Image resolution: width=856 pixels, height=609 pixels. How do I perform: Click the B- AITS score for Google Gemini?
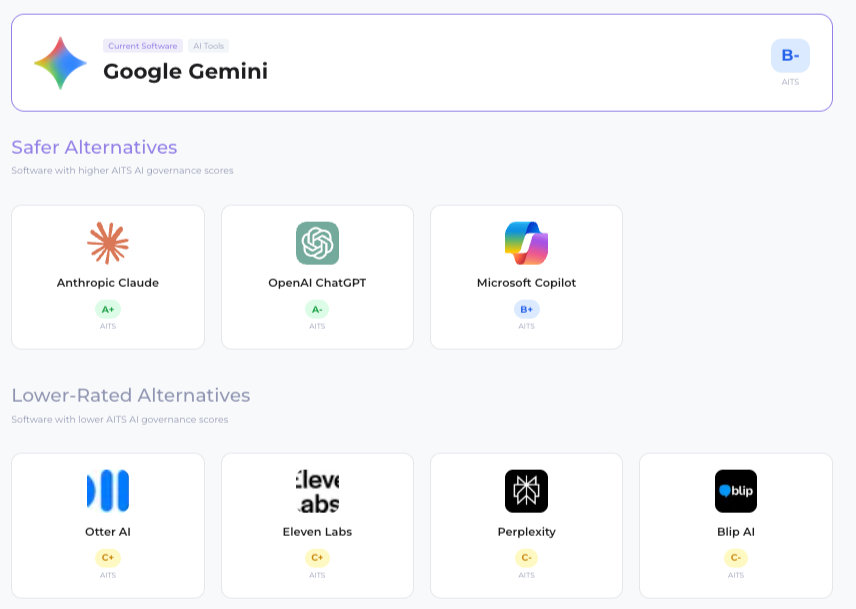(x=790, y=56)
